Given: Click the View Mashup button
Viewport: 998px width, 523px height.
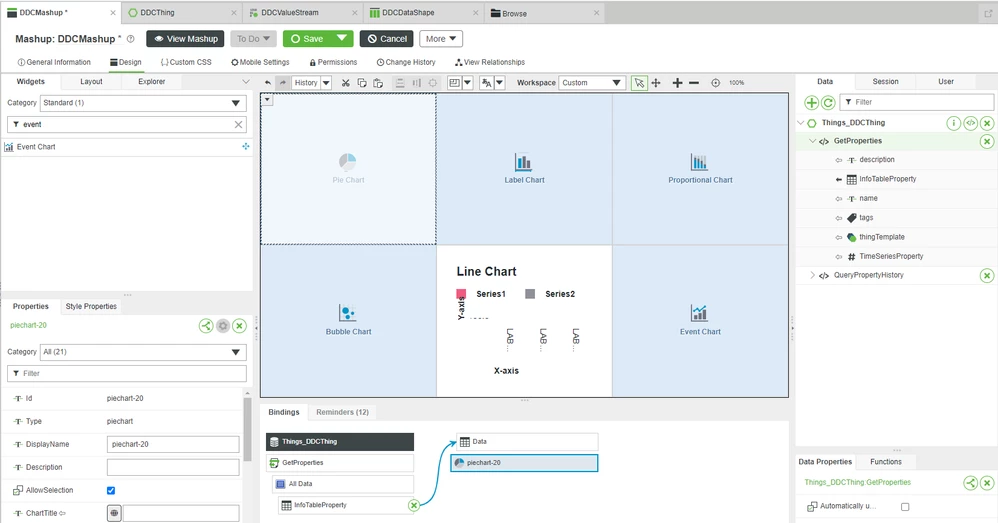Looking at the screenshot, I should tap(185, 39).
